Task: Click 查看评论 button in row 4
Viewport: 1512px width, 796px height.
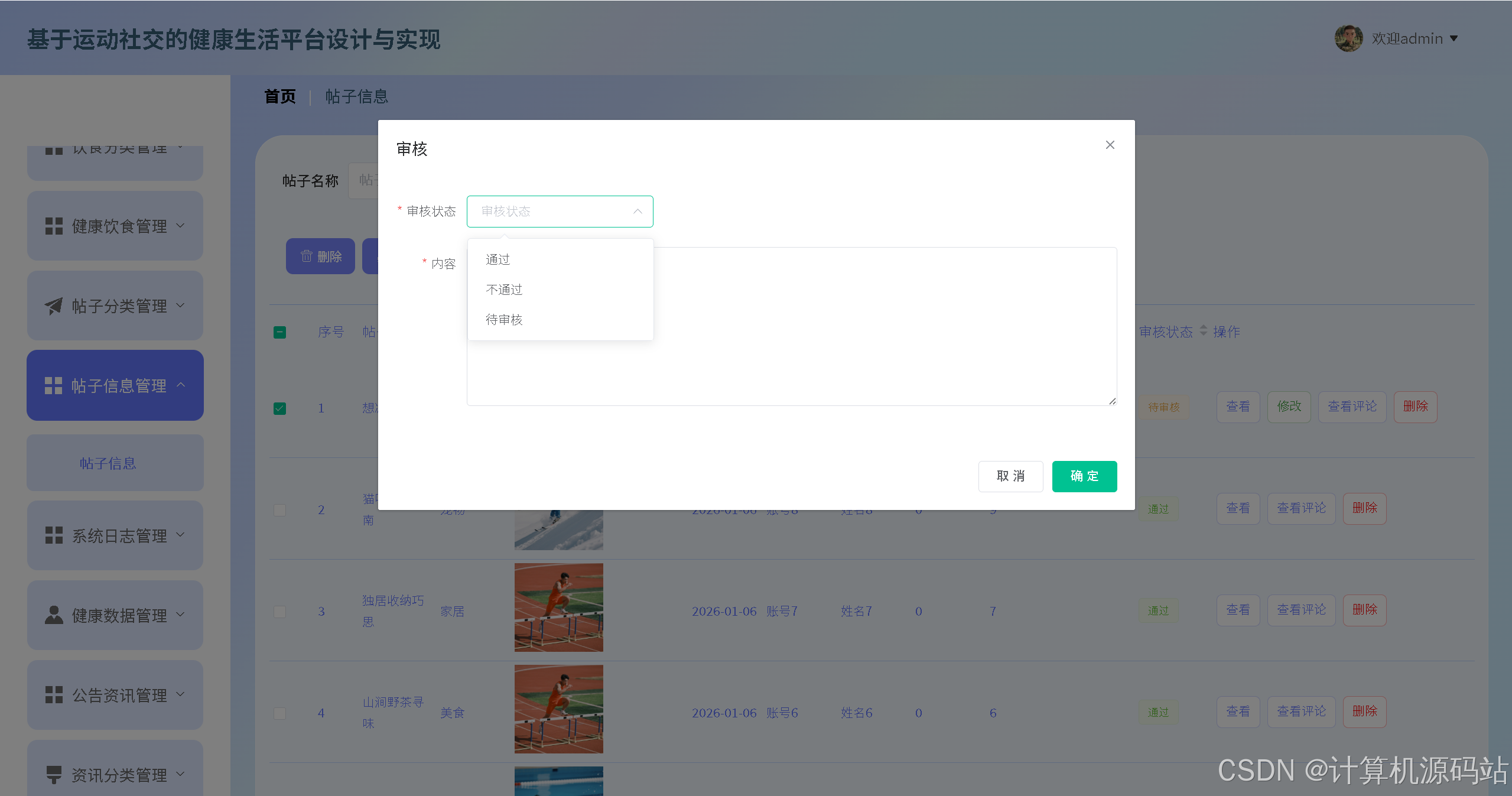Action: (1301, 711)
